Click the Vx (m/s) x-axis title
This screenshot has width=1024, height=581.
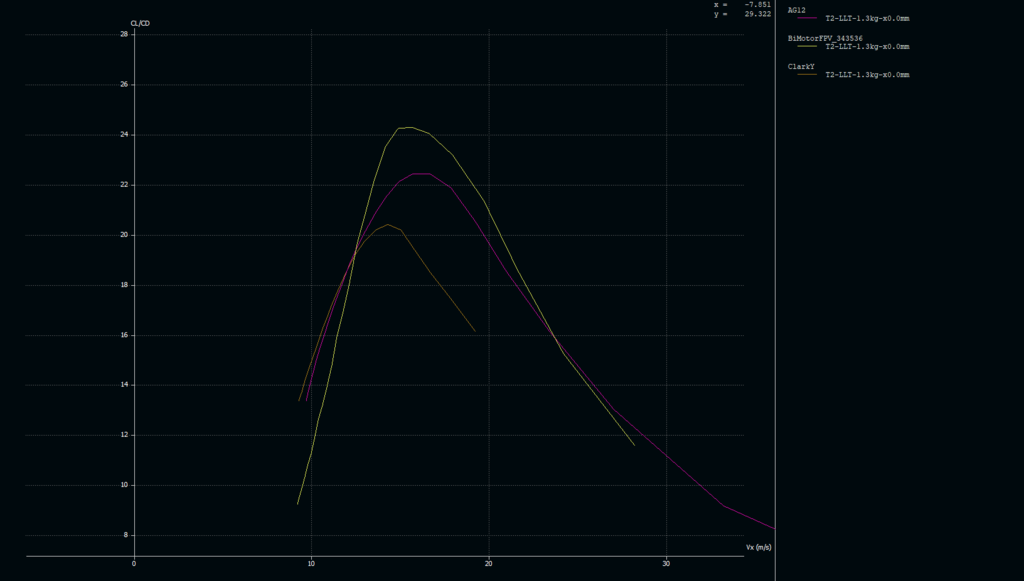coord(758,548)
